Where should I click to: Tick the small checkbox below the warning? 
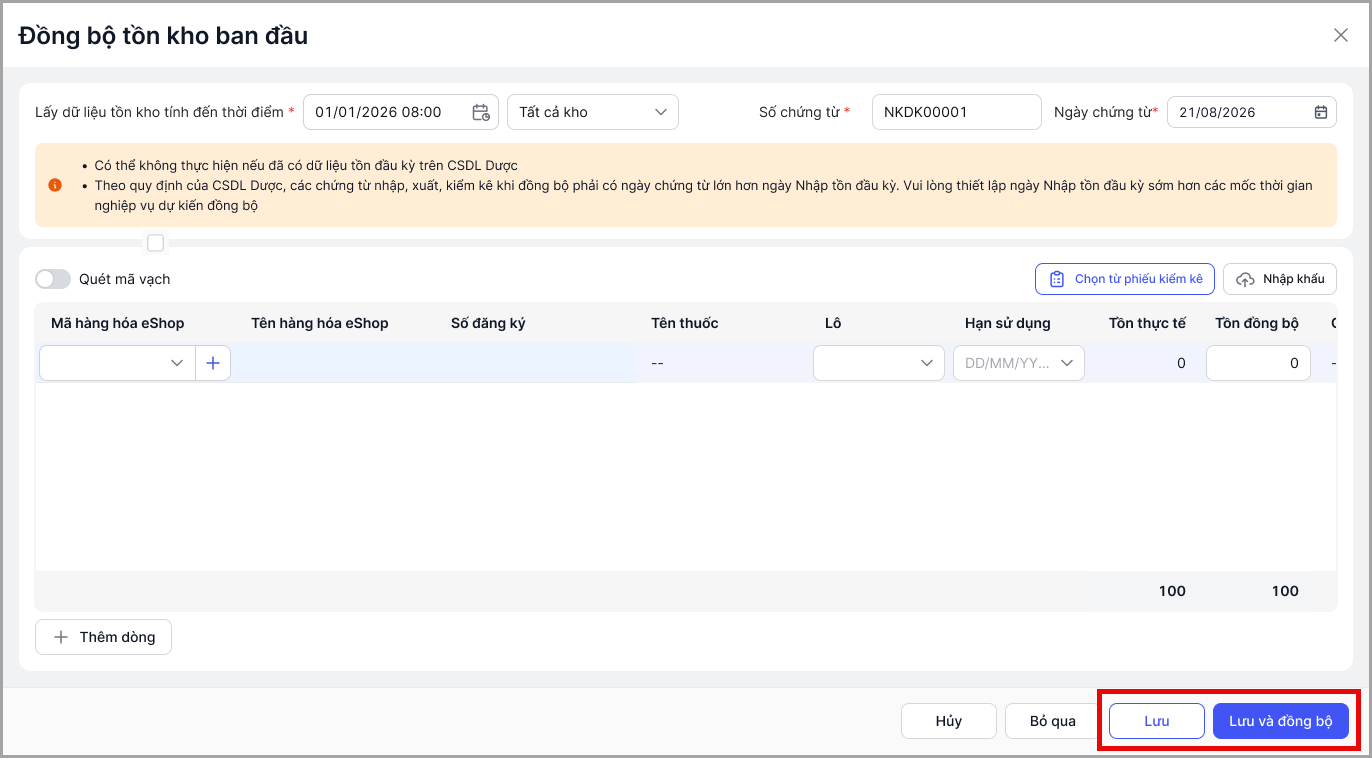(x=155, y=243)
